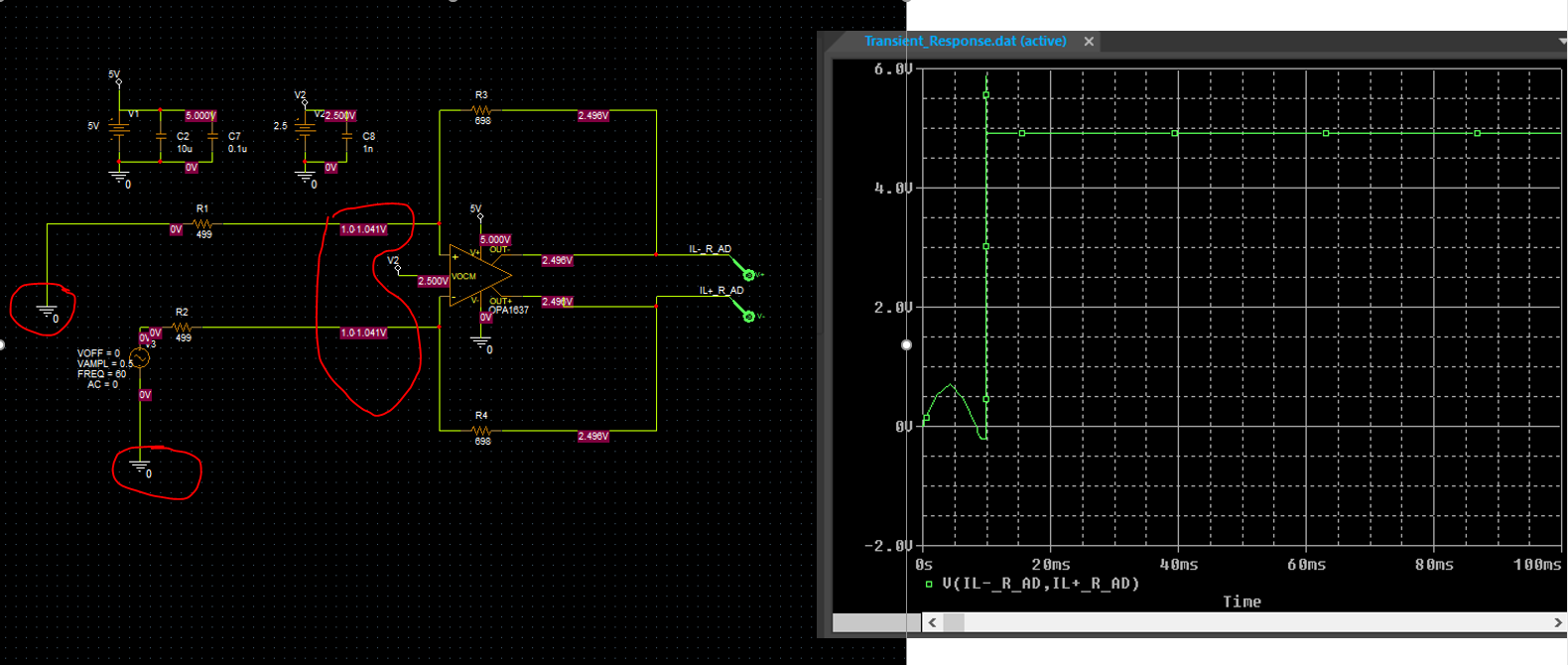Click the -2.0V Y-axis label
The width and height of the screenshot is (1568, 665).
888,545
